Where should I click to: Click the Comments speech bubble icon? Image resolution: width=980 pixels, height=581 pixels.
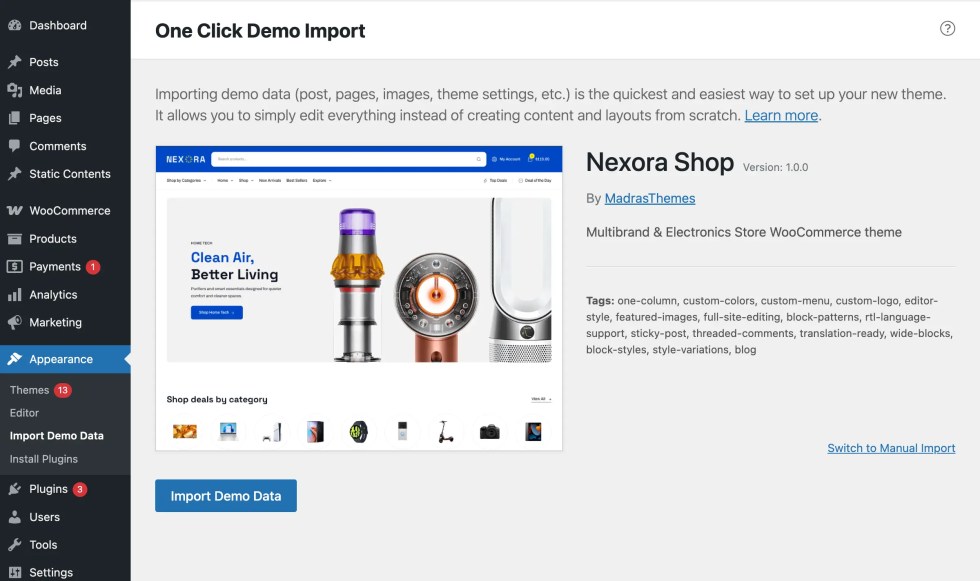(14, 146)
